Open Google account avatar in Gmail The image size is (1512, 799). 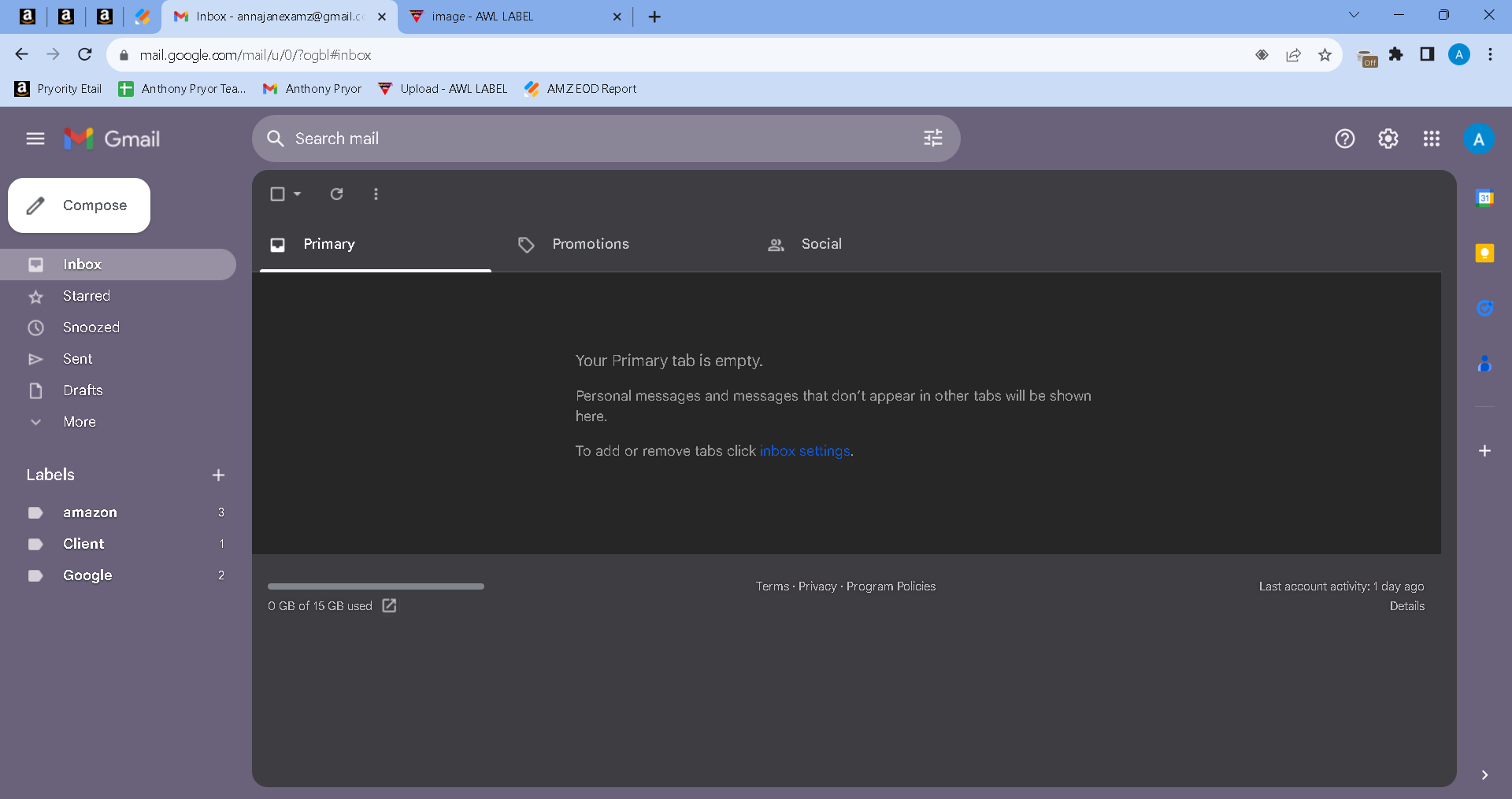click(x=1479, y=139)
